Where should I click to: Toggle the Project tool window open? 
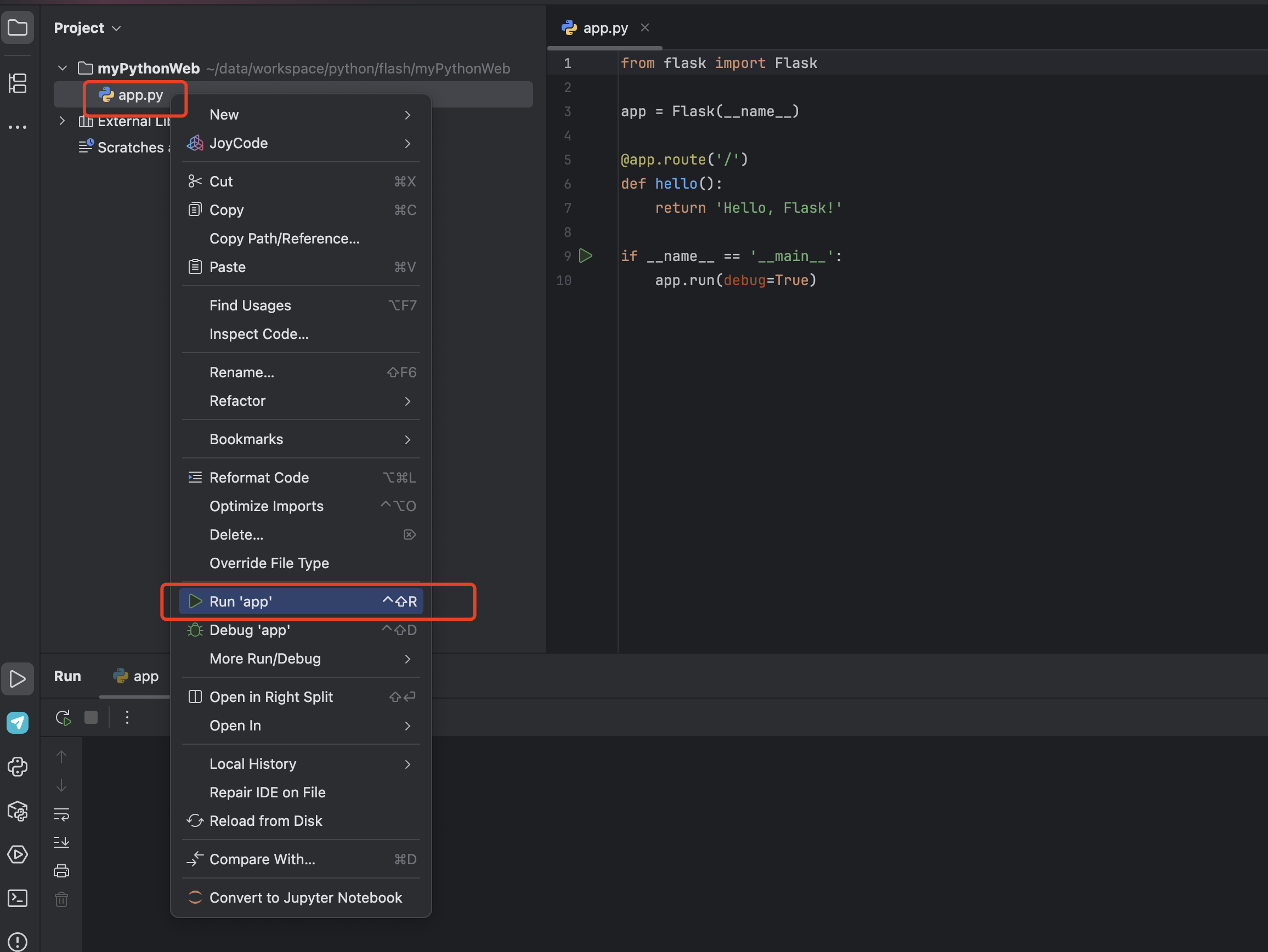(x=18, y=27)
